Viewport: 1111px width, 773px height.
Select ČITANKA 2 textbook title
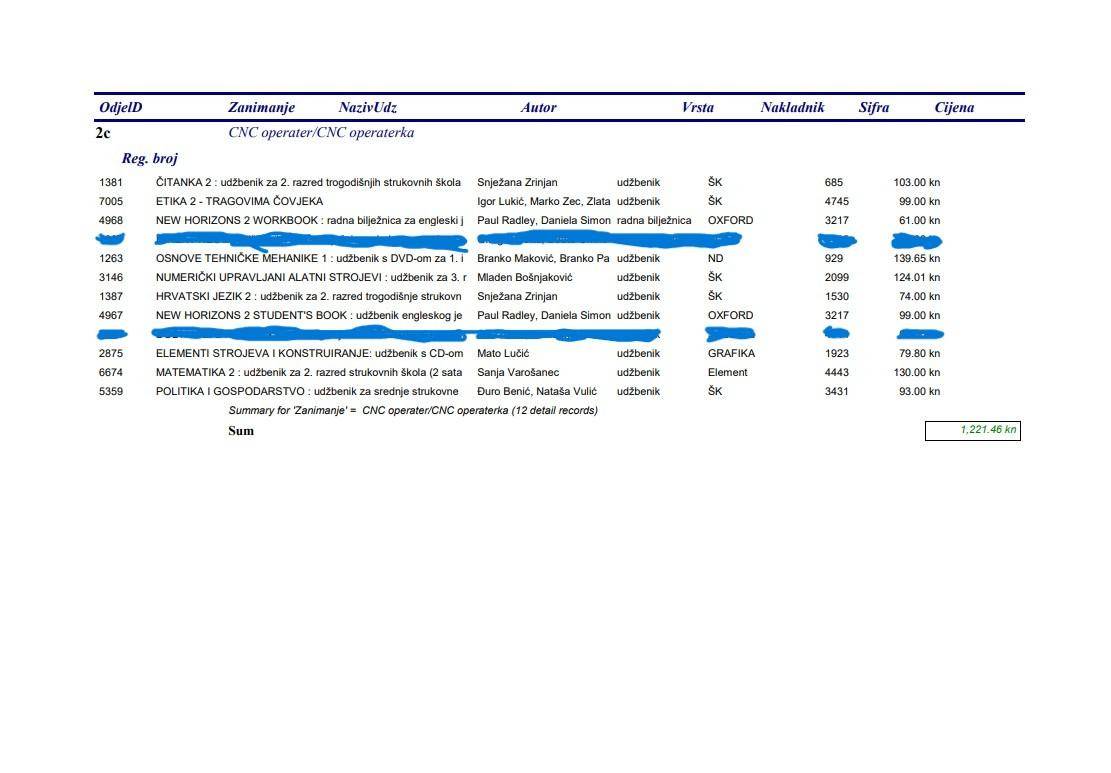308,183
